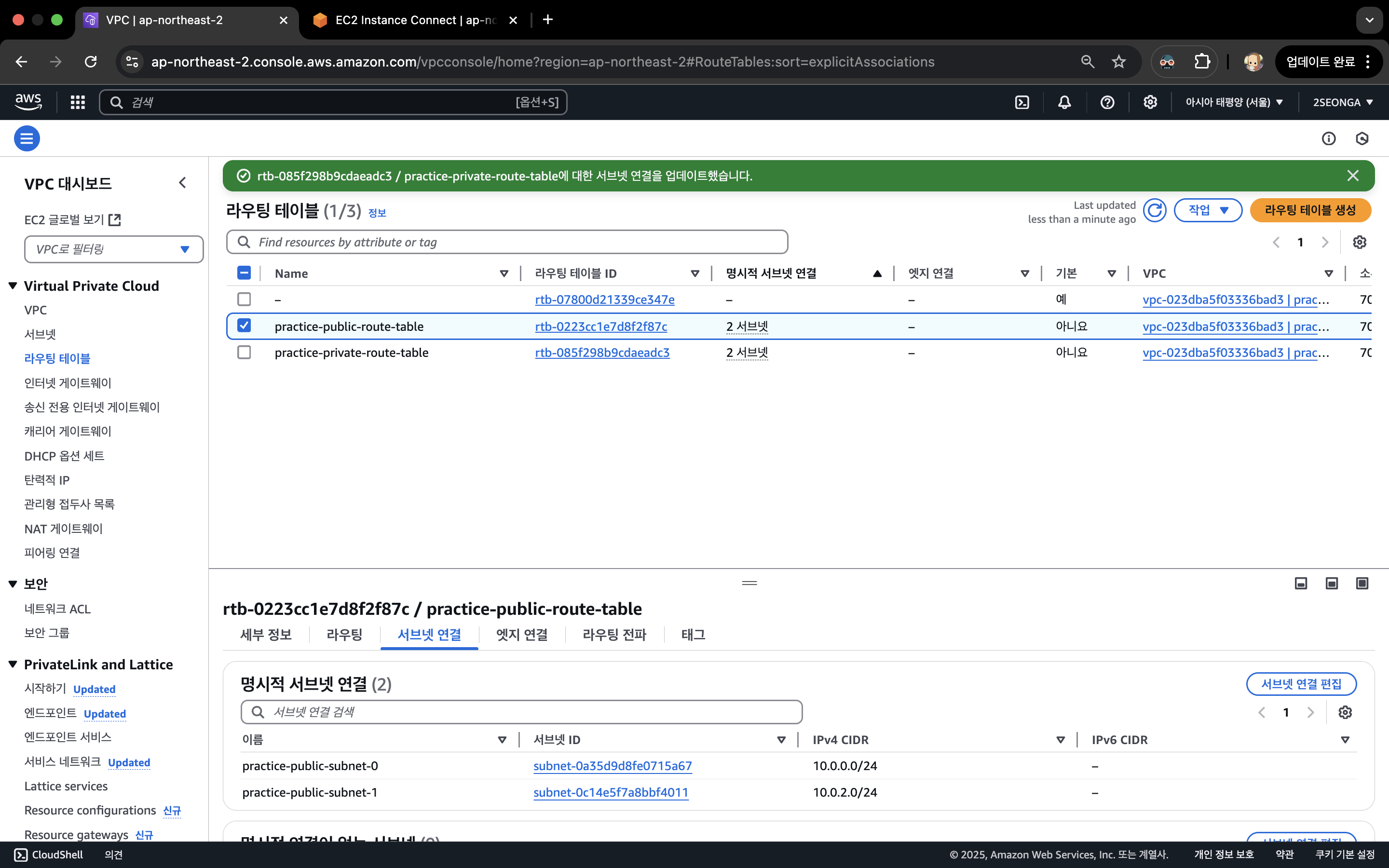This screenshot has height=868, width=1389.
Task: Open the AWS services grid menu
Action: point(78,102)
